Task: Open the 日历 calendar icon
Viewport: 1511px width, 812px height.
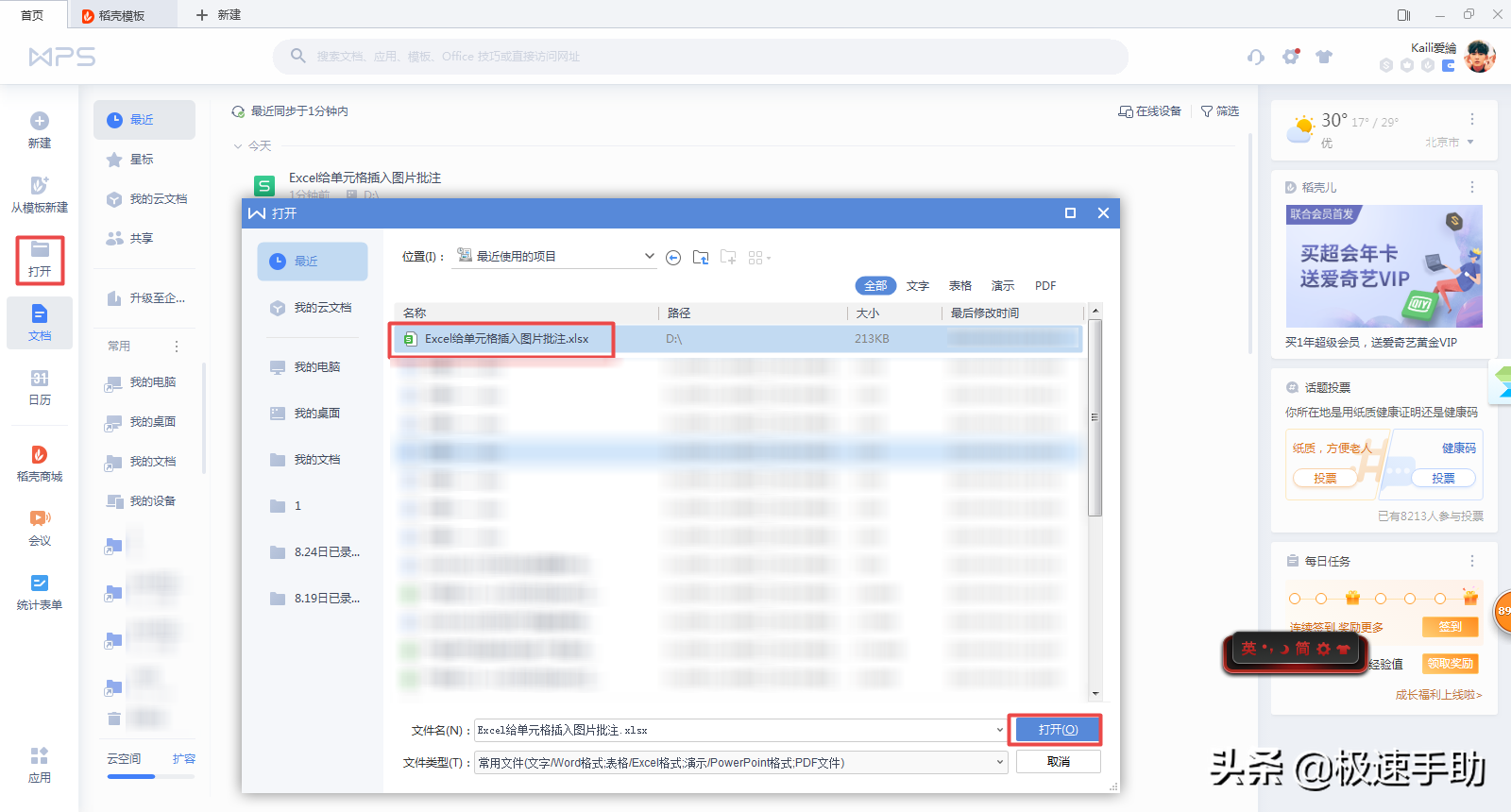Action: 40,378
